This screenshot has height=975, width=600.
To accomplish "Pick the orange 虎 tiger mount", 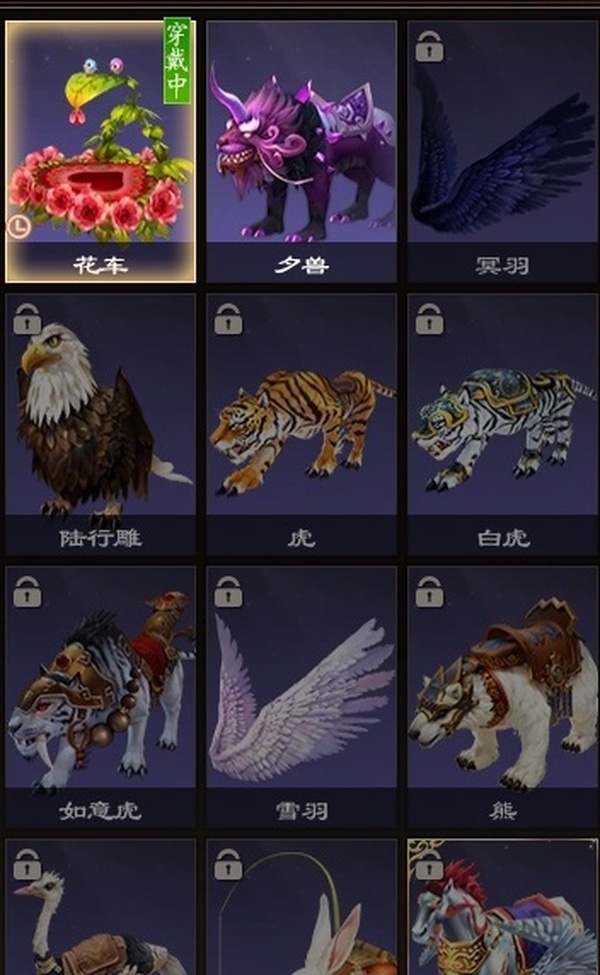I will pos(302,424).
